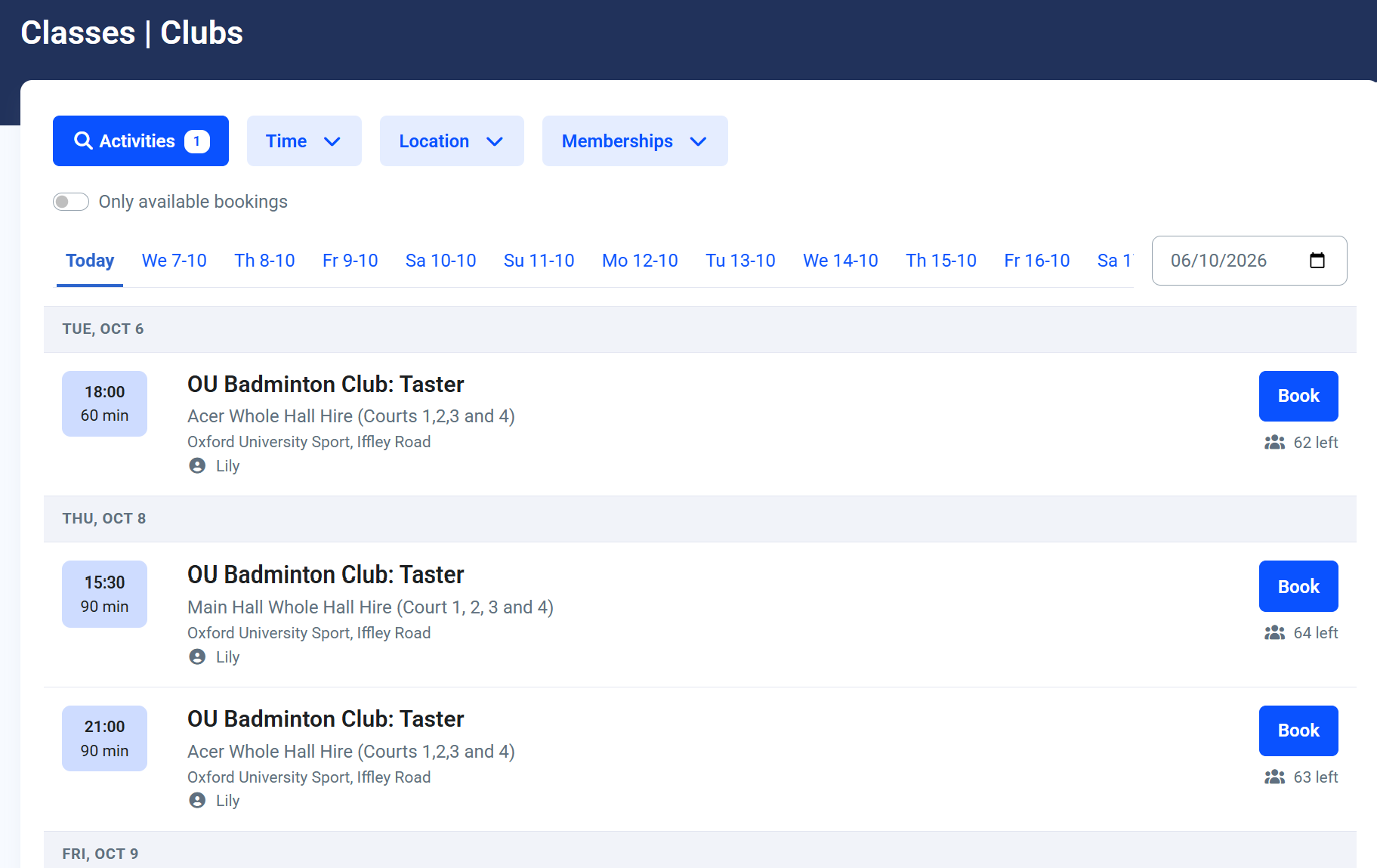Click the people icon beside 64 left
1377x868 pixels.
(1275, 633)
